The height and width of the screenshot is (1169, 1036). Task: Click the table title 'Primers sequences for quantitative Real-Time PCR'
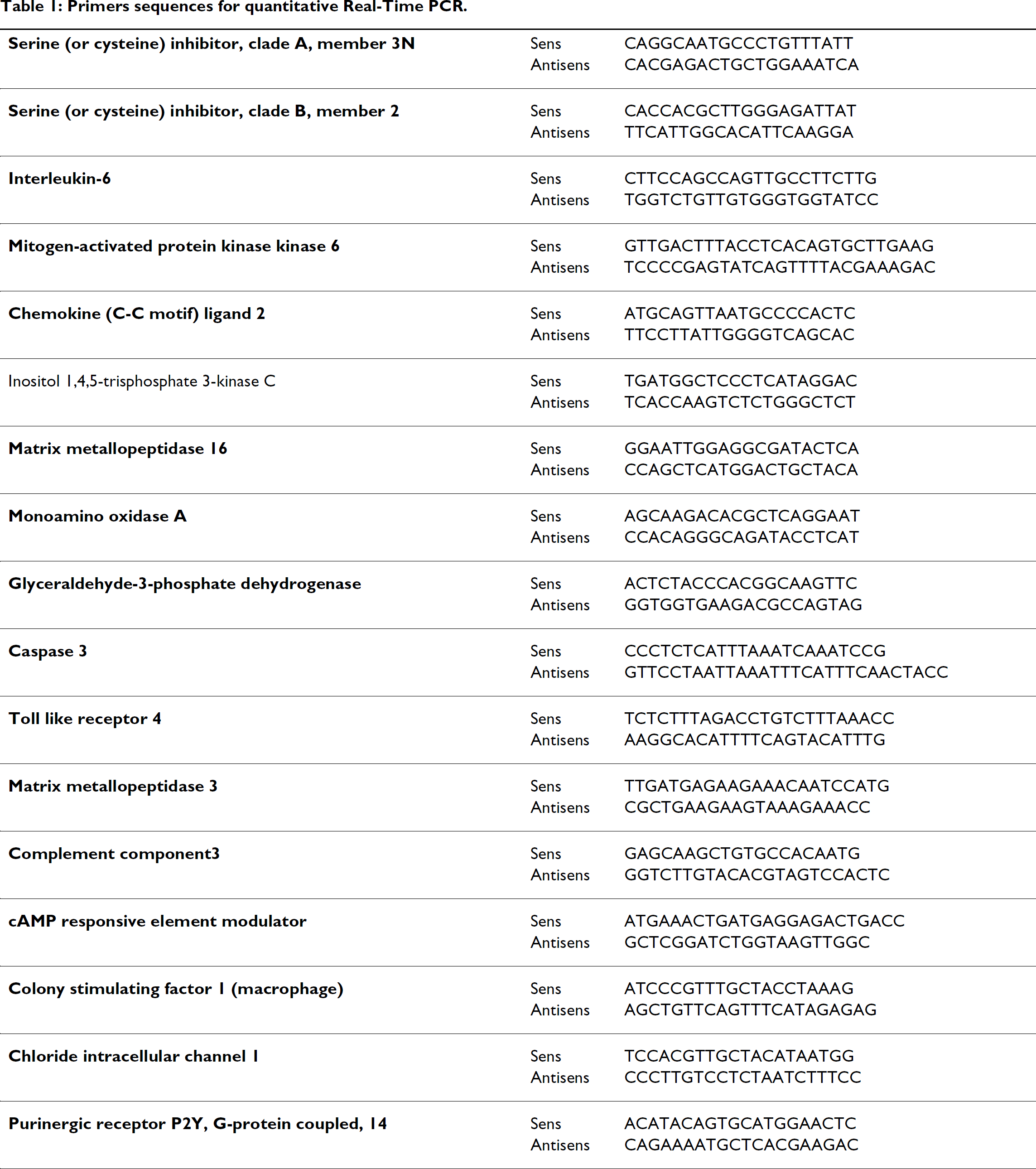tap(267, 7)
